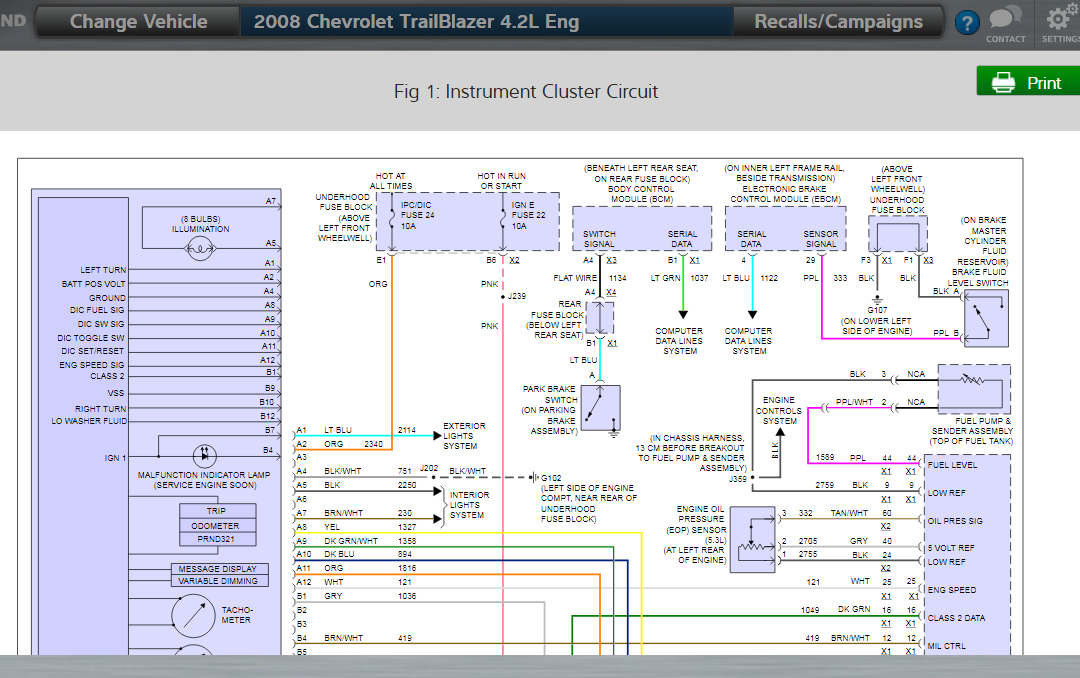Click the DIC TOGGLE SW label
Viewport: 1080px width, 678px height.
click(91, 338)
